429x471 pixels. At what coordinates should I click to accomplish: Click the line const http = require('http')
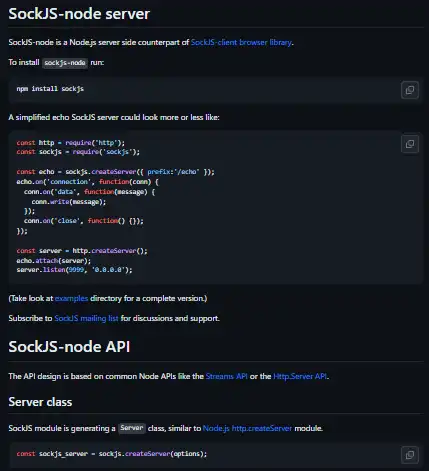[x=71, y=143]
